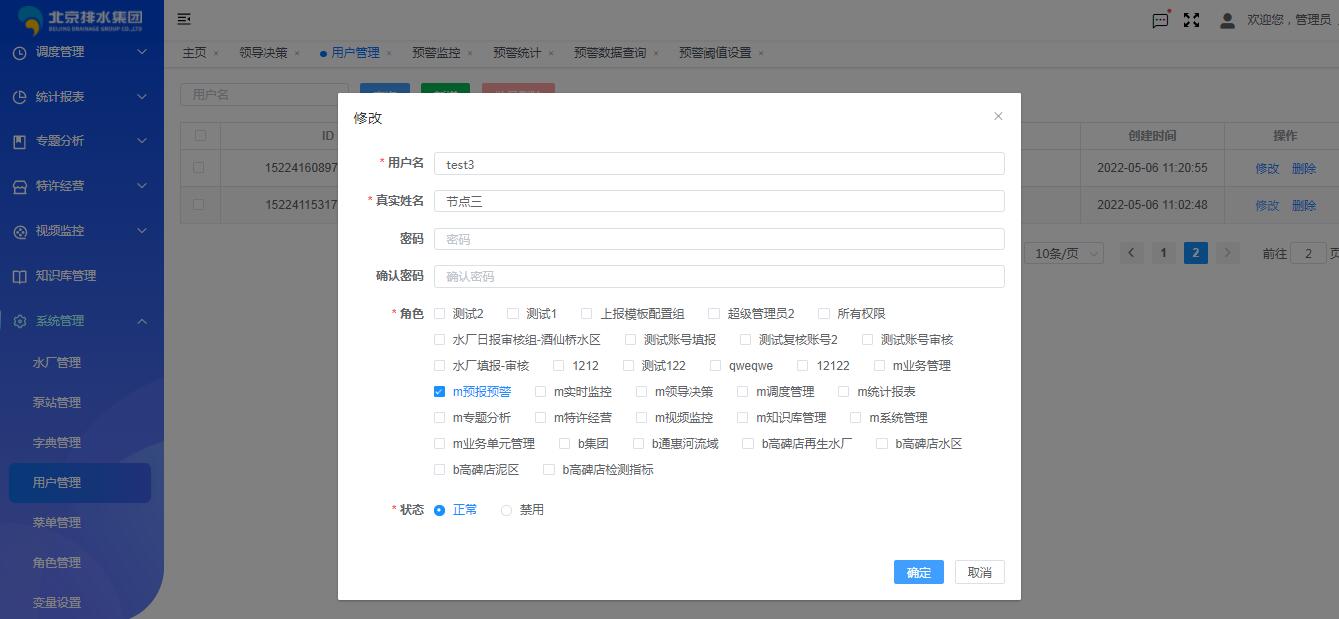Screen dimensions: 1339x619
Task: Click the 视频监控 sidebar icon
Action: (20, 231)
